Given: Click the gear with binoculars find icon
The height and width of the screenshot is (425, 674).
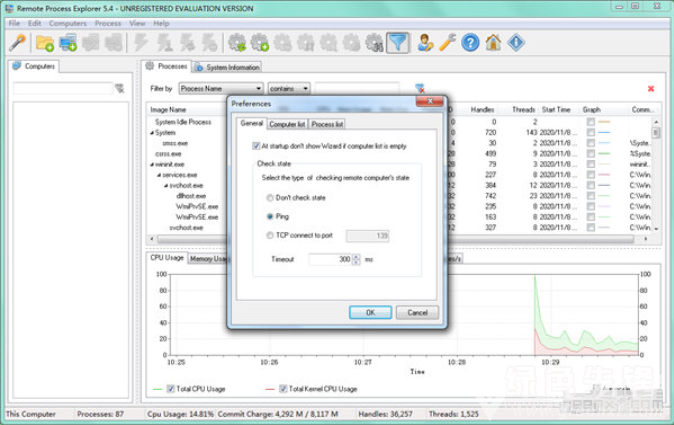Looking at the screenshot, I should [x=374, y=43].
